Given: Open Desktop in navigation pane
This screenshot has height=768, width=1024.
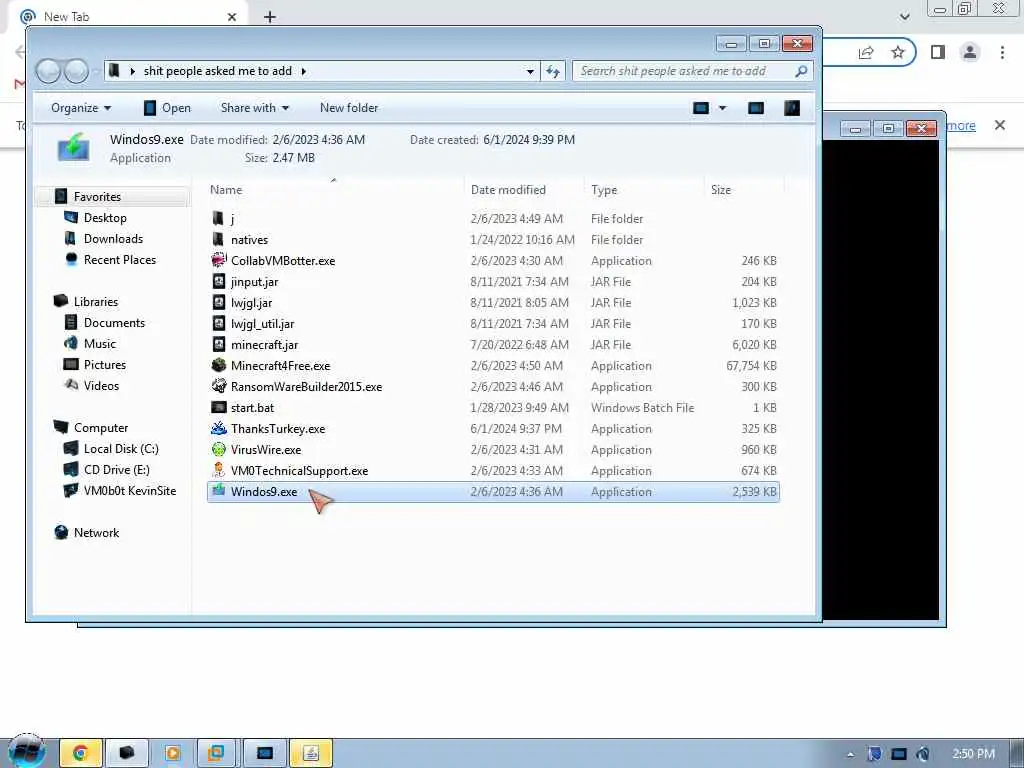Looking at the screenshot, I should click(x=105, y=217).
